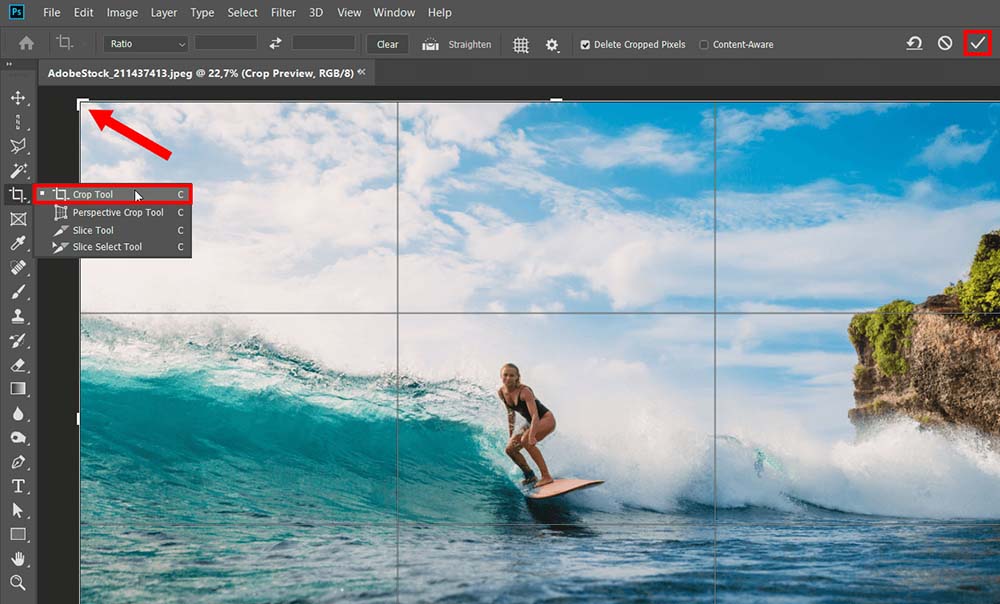Select the Move tool

[x=18, y=98]
